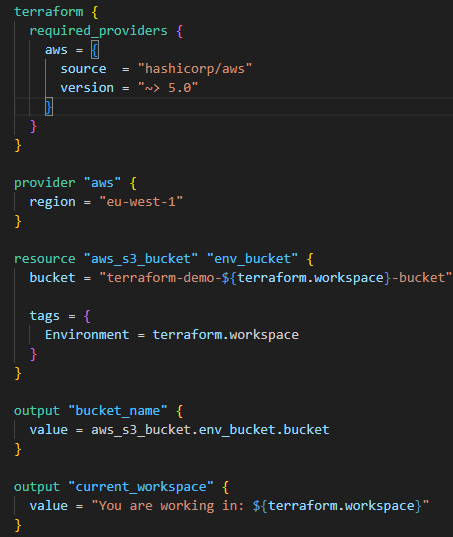Click 'terraform-demo-' text in bucket name string
The image size is (453, 537).
(164, 278)
